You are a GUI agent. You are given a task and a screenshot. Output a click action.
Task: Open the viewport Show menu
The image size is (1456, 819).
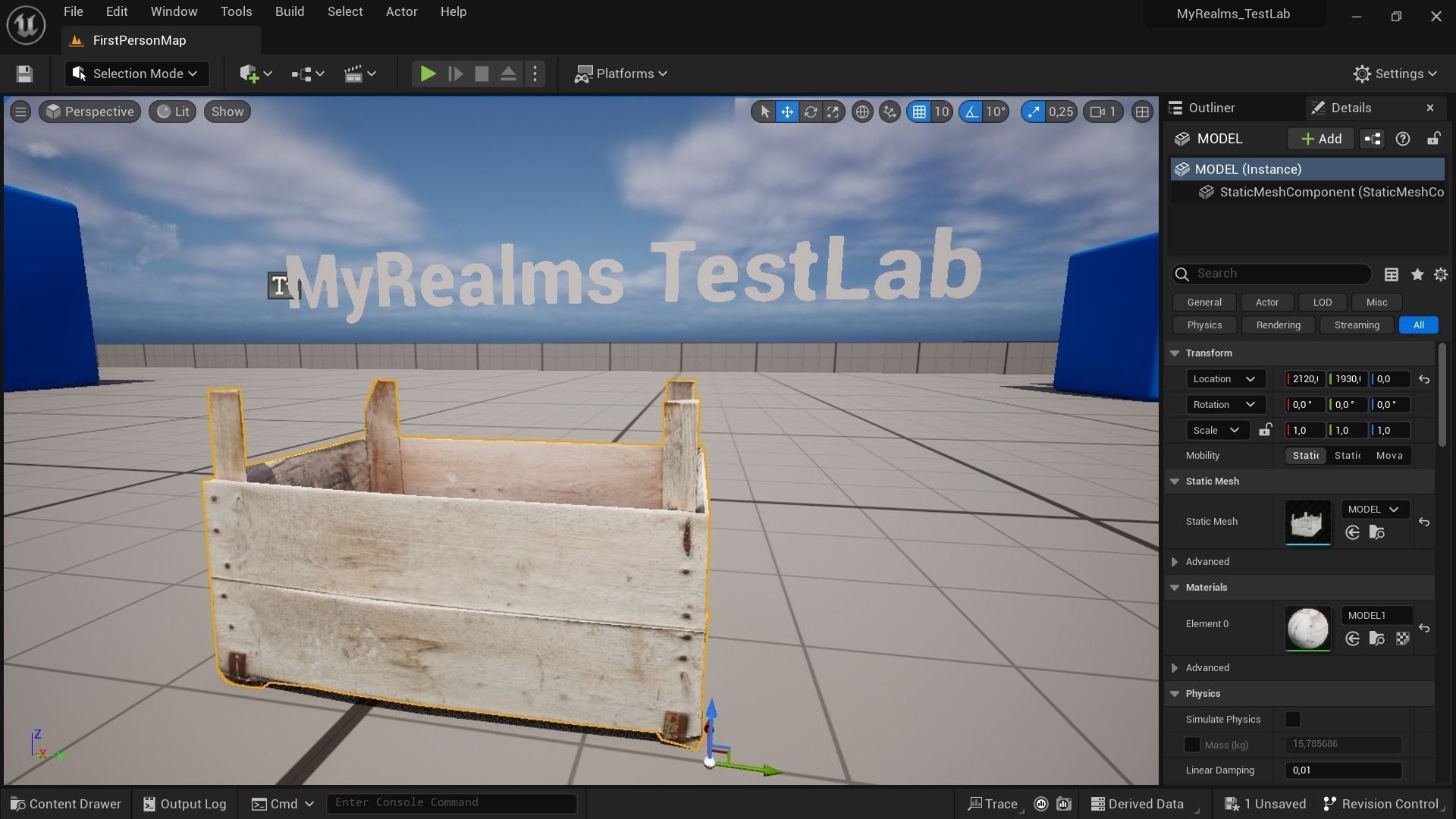point(227,112)
